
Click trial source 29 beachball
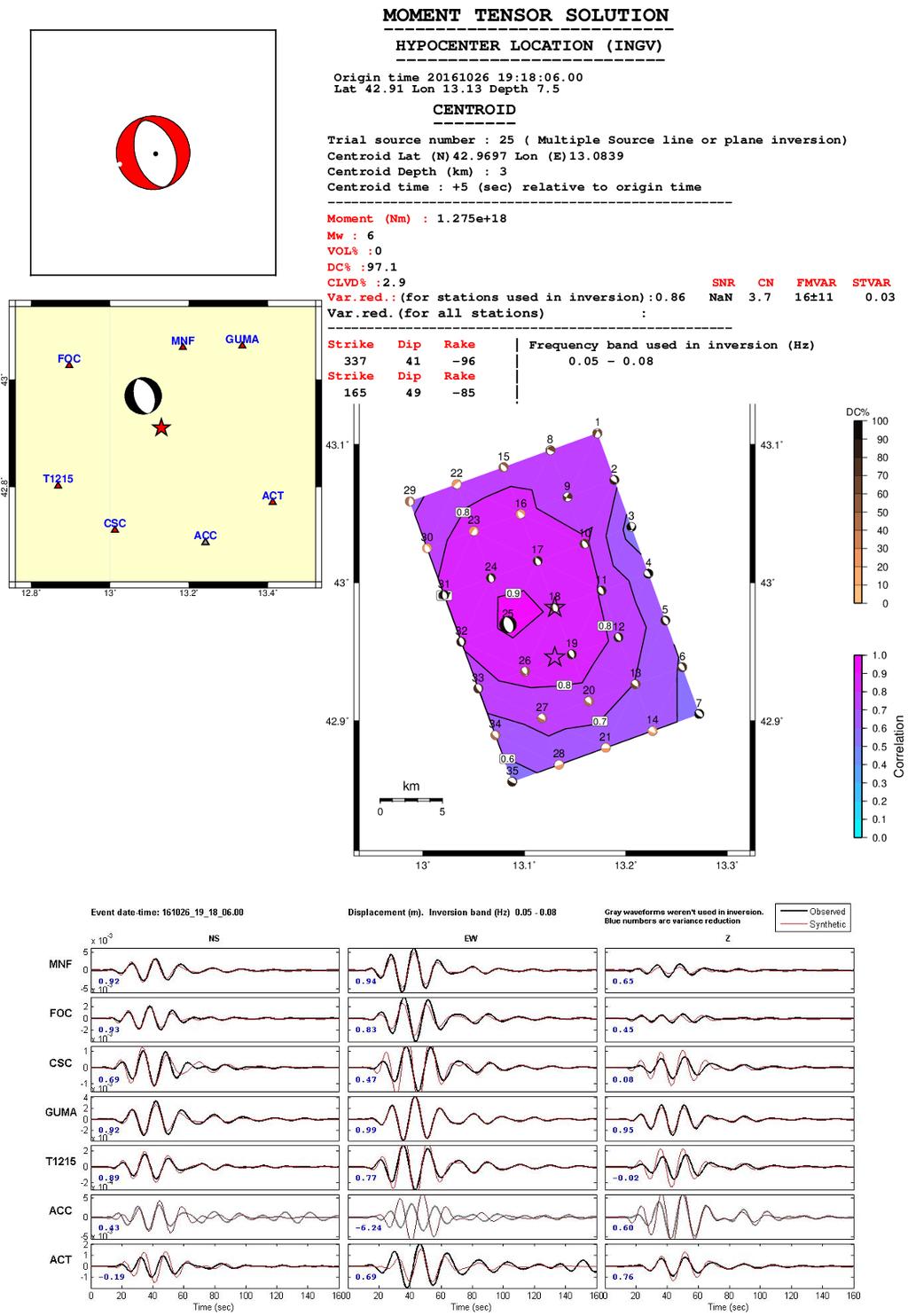click(410, 501)
